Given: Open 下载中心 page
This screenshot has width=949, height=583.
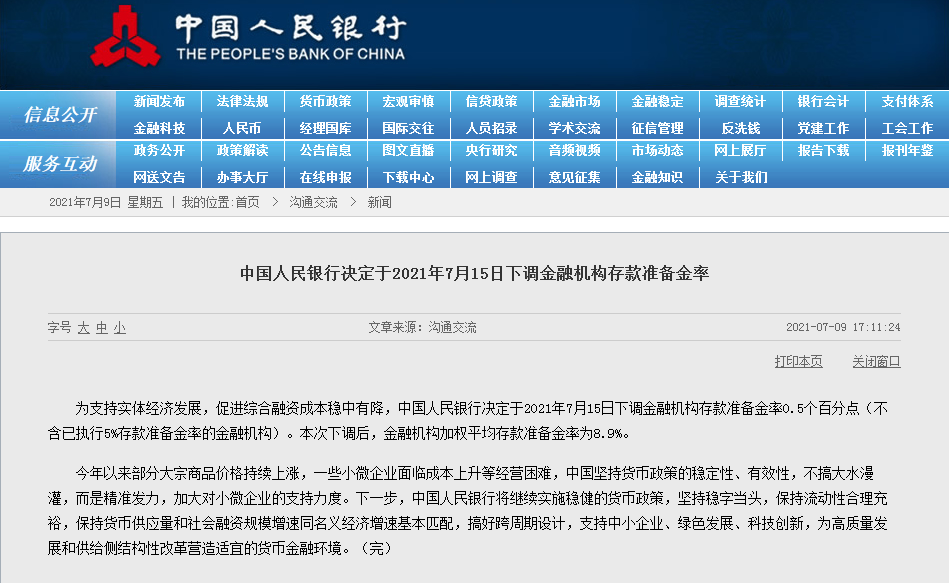Looking at the screenshot, I should [409, 177].
